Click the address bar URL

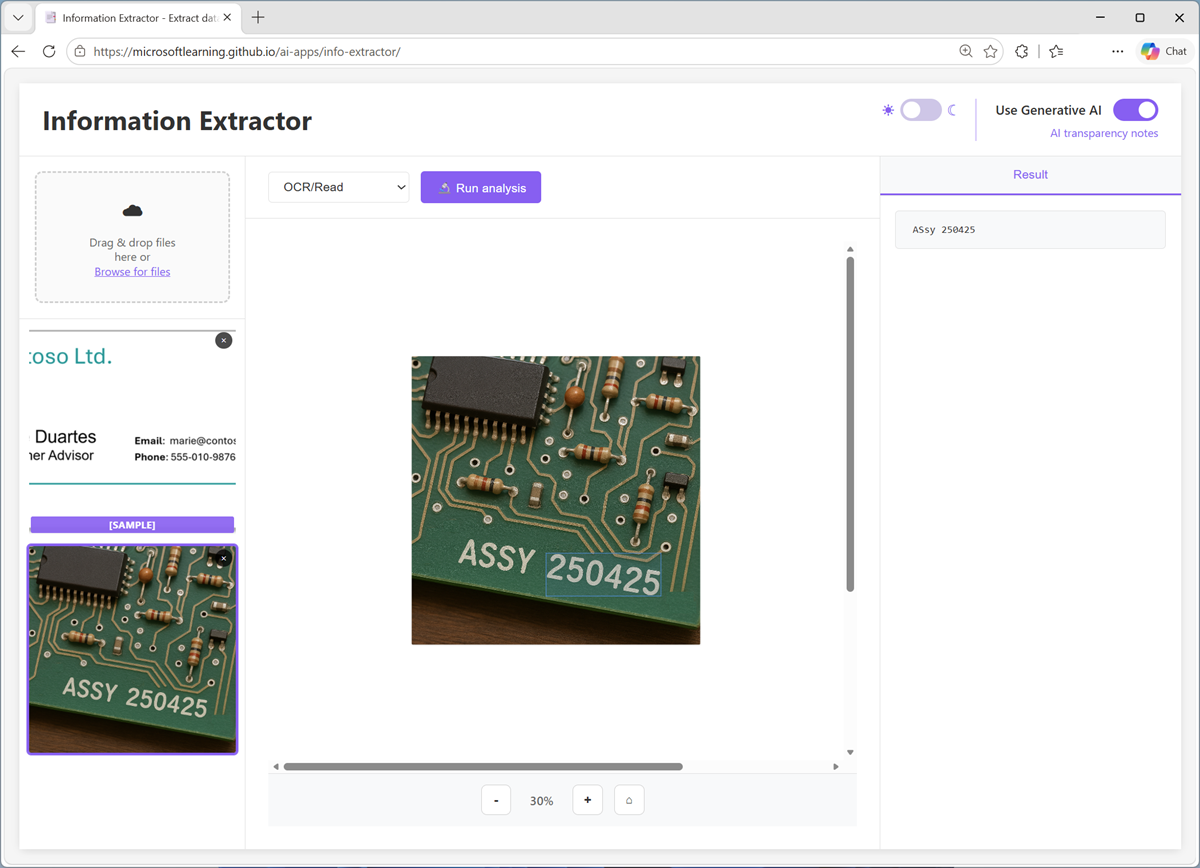tap(247, 51)
